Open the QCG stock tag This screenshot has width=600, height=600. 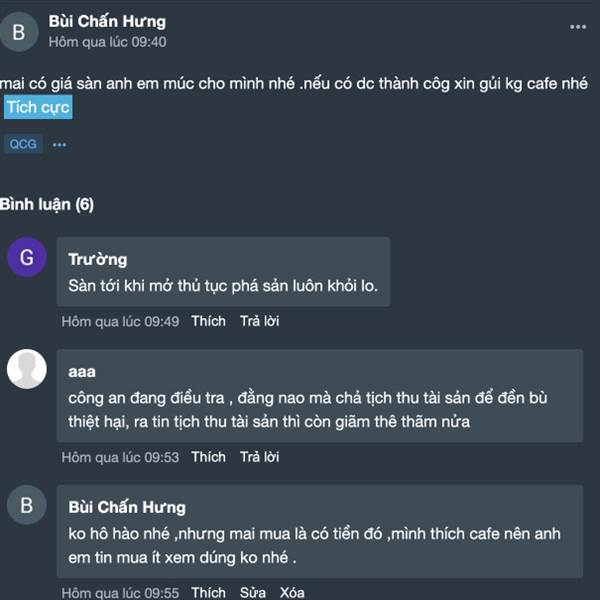[x=23, y=144]
